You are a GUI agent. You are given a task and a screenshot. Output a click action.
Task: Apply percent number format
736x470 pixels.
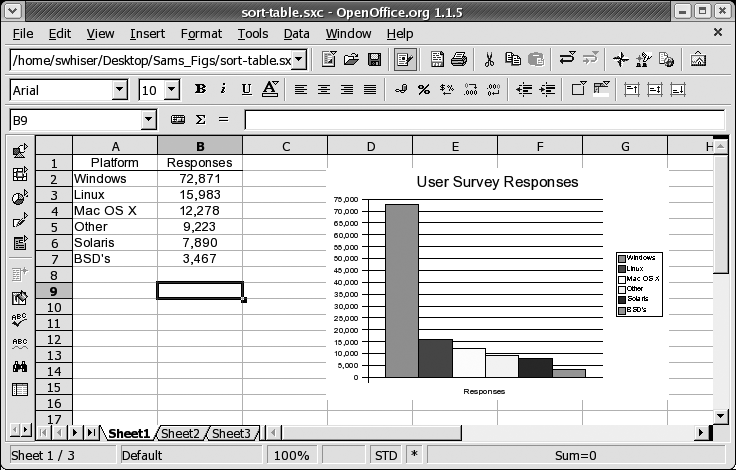(x=424, y=89)
